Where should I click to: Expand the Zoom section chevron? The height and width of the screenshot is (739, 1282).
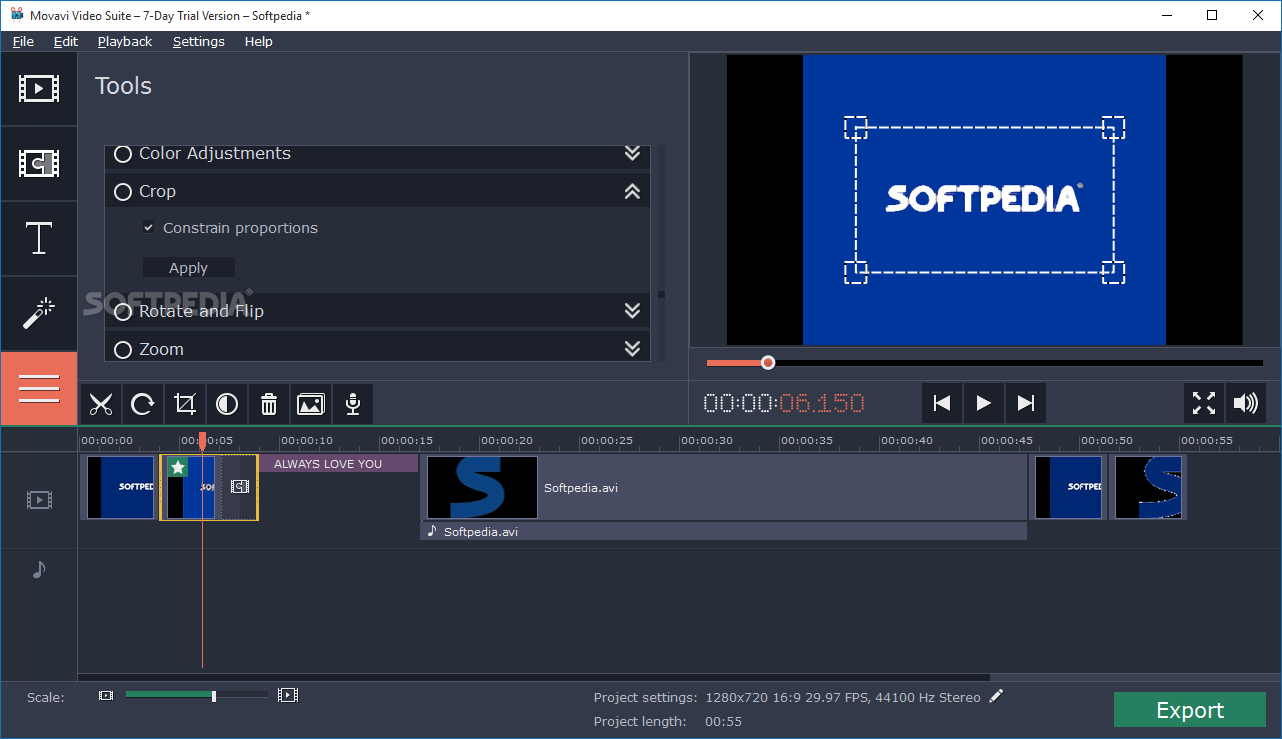[632, 349]
